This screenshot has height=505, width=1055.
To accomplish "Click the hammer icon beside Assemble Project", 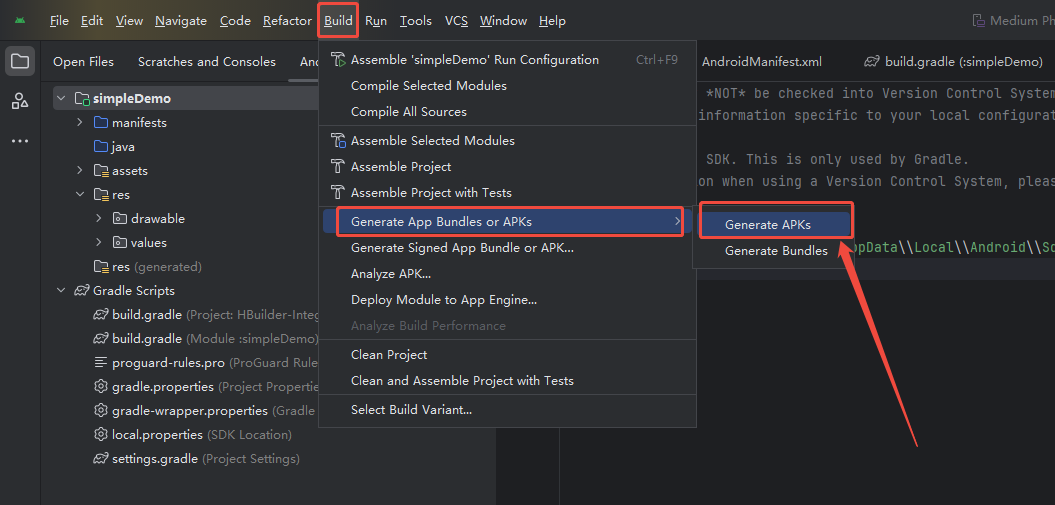I will pos(338,167).
